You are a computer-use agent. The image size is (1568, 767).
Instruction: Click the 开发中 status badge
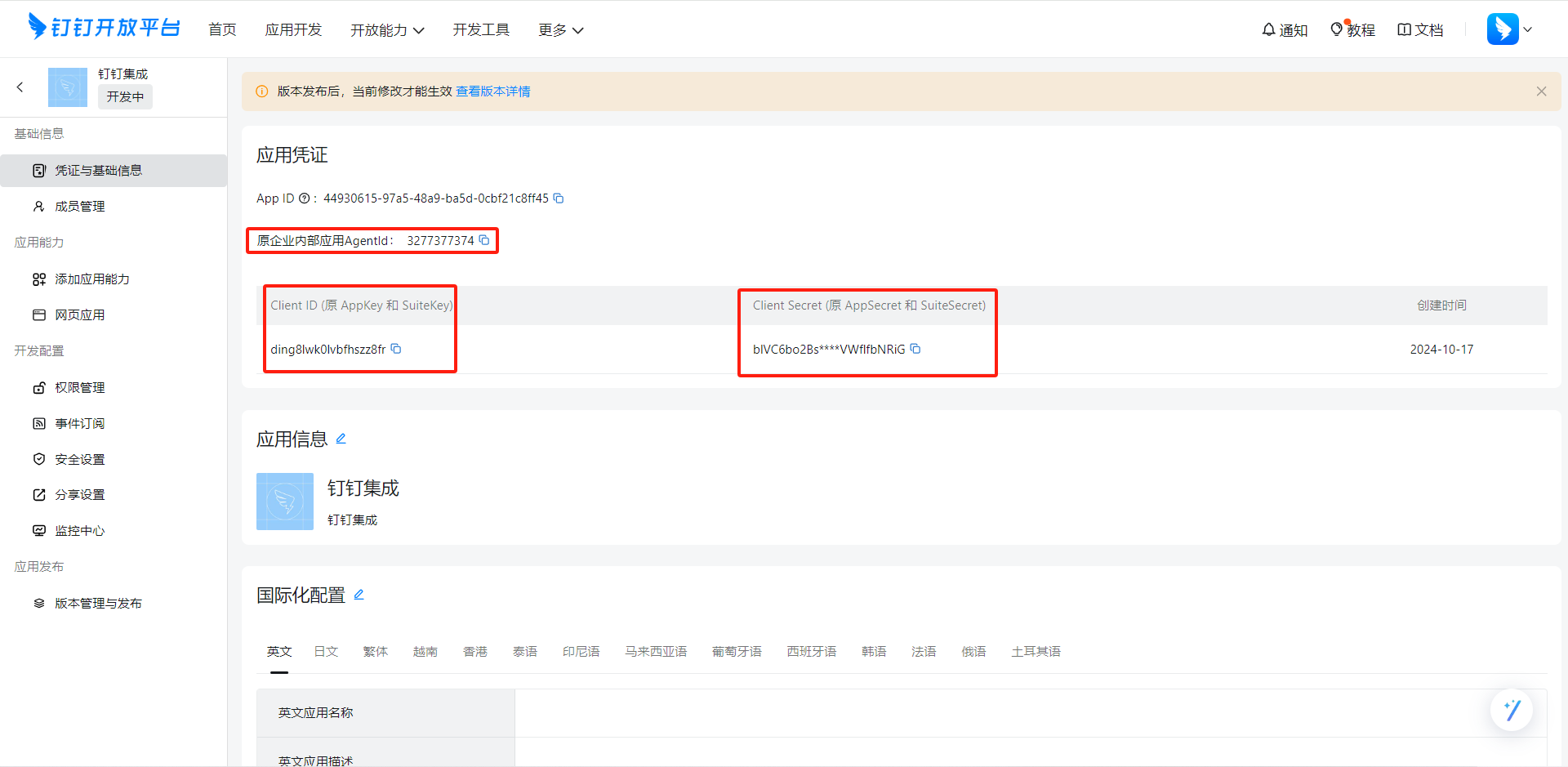(125, 97)
